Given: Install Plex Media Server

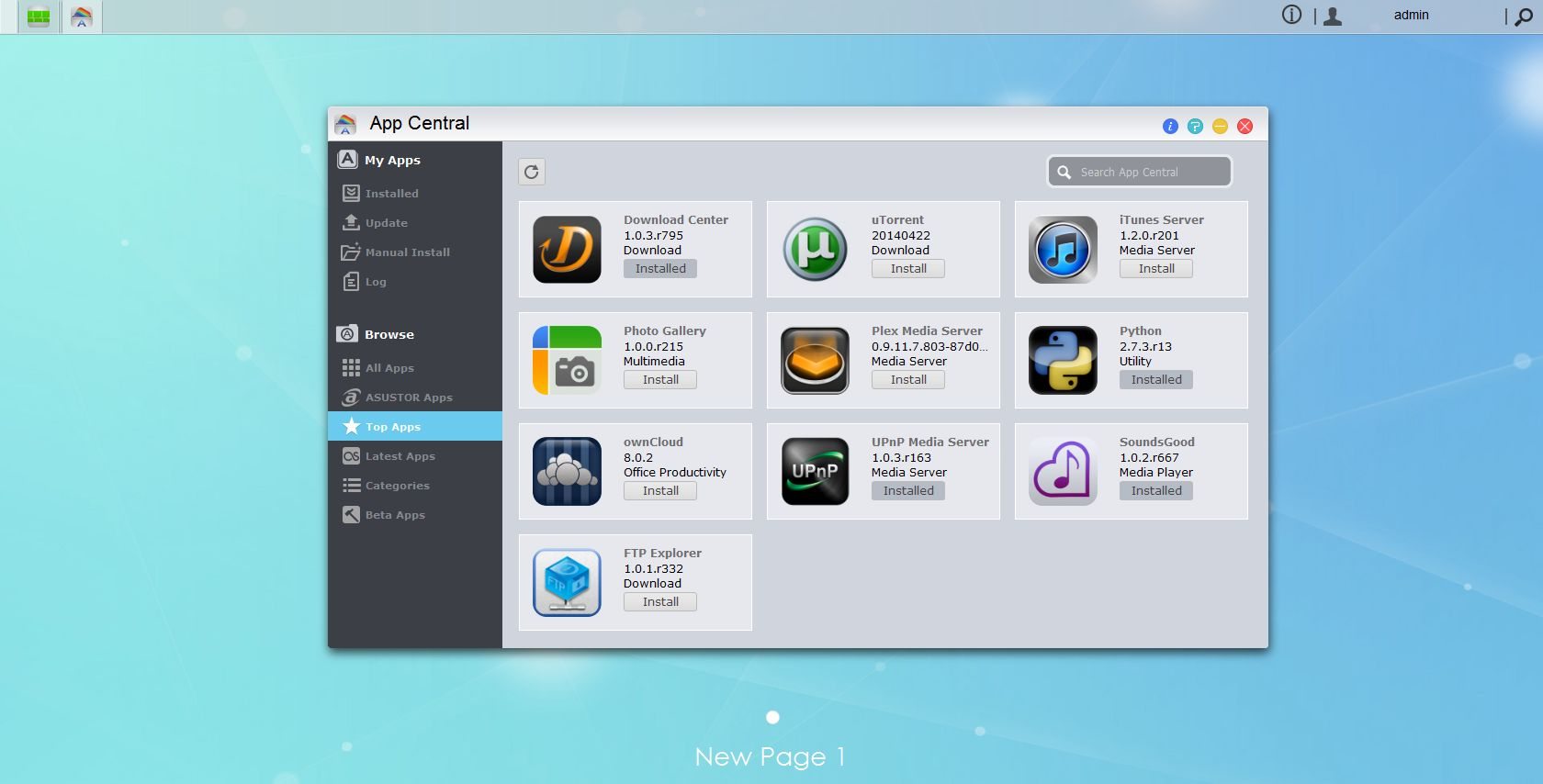Looking at the screenshot, I should pos(908,380).
